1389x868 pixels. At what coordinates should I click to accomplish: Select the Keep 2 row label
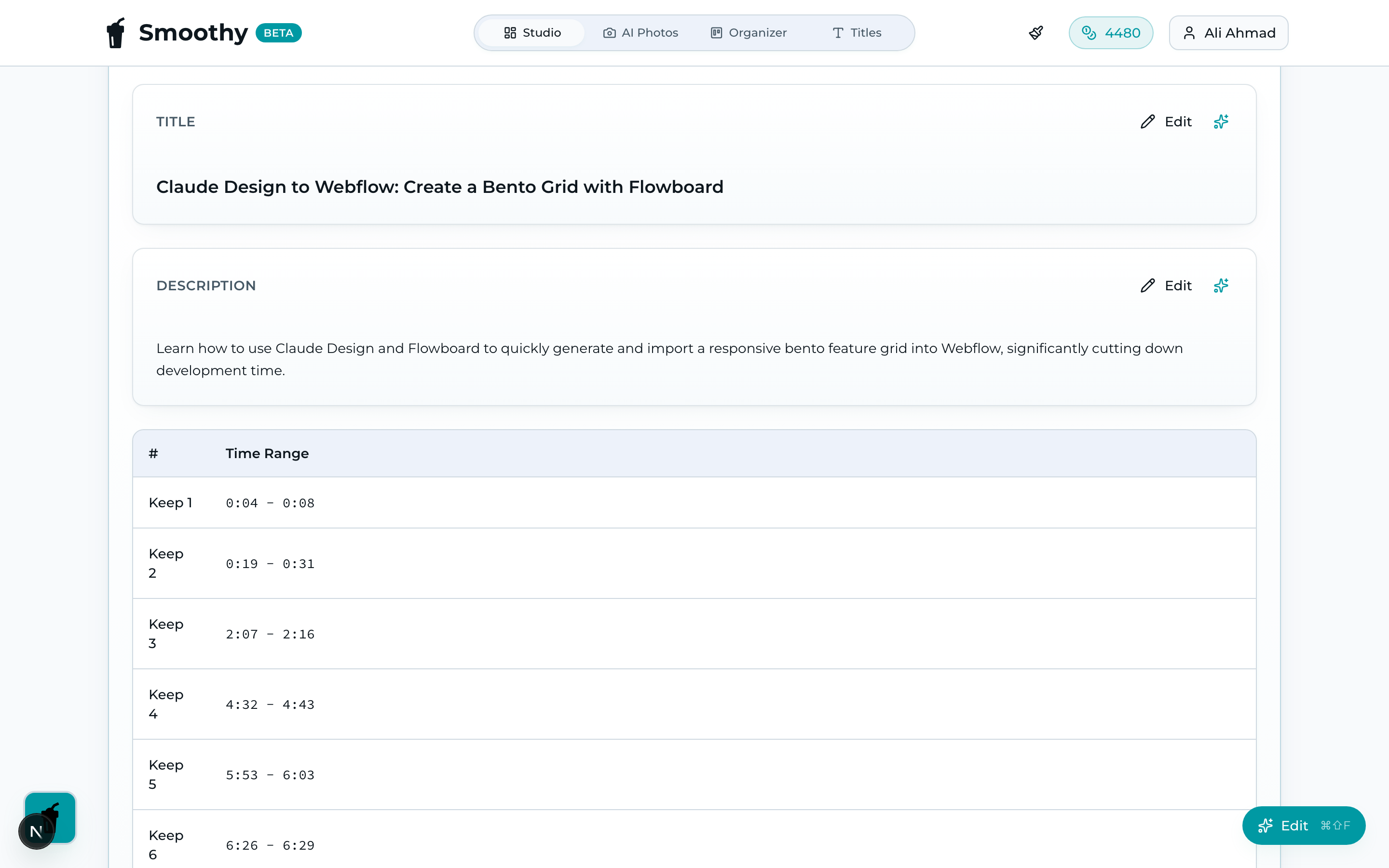coord(166,563)
